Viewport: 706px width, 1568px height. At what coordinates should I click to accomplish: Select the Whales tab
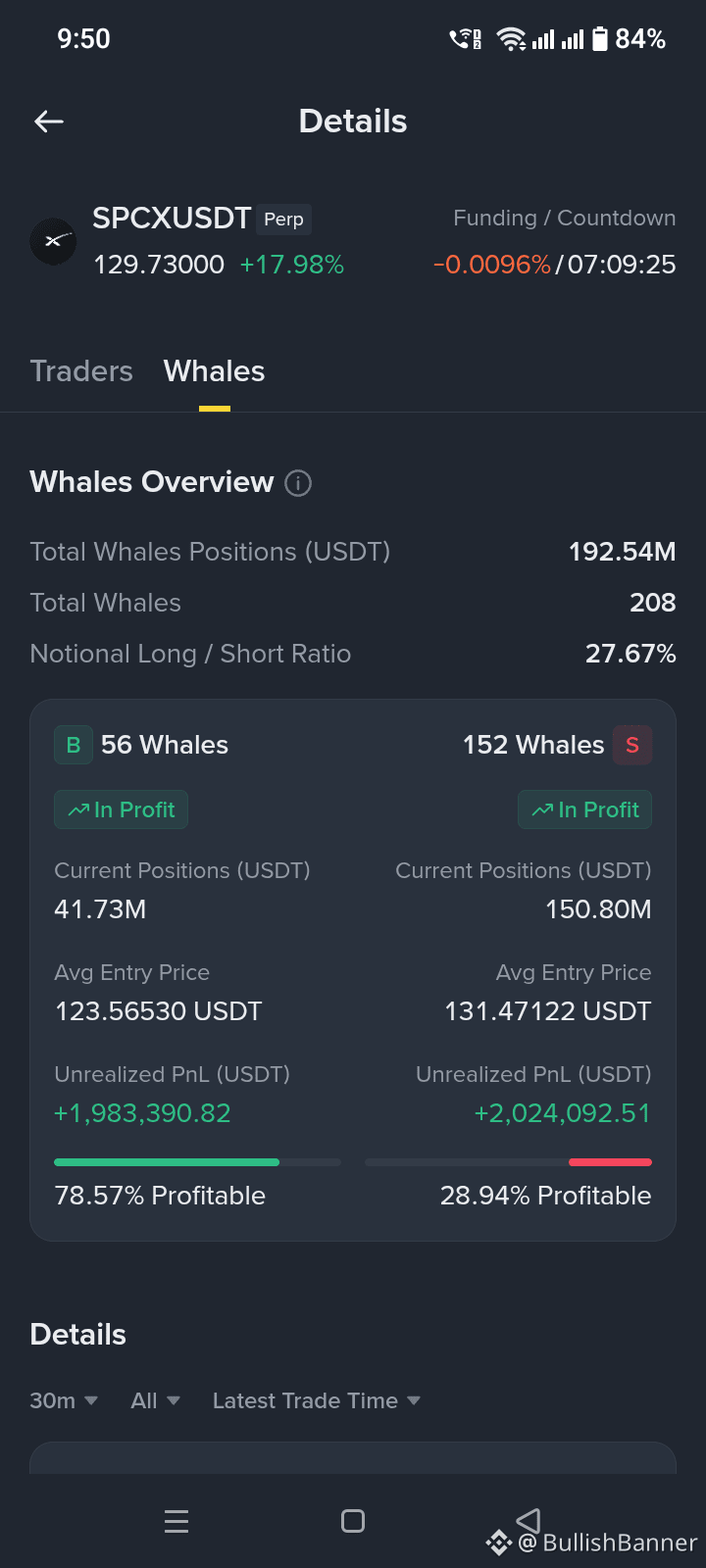click(214, 371)
